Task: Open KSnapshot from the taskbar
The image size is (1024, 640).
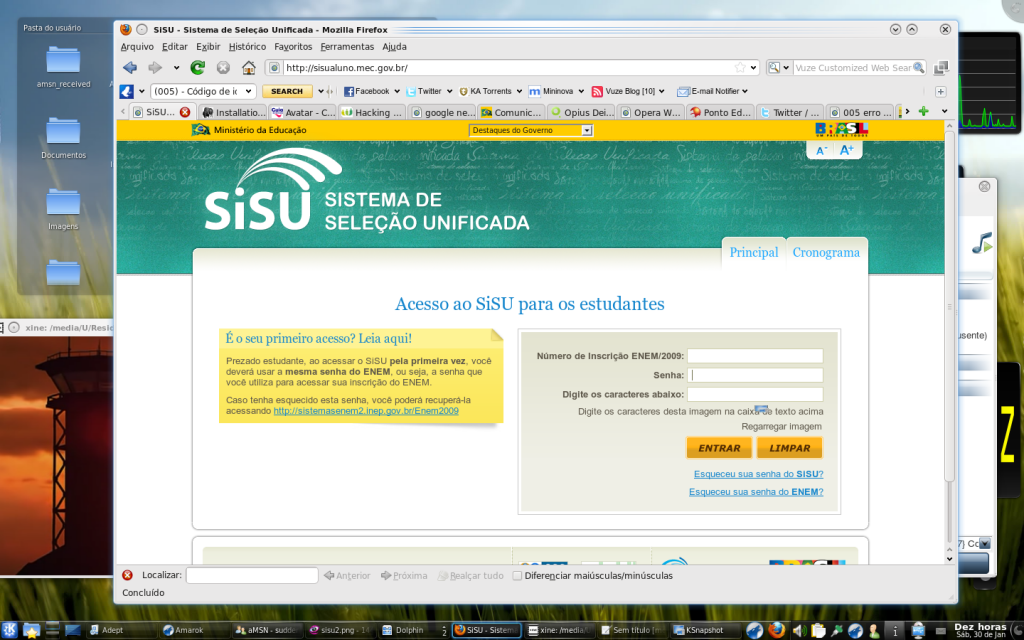Action: pyautogui.click(x=701, y=630)
